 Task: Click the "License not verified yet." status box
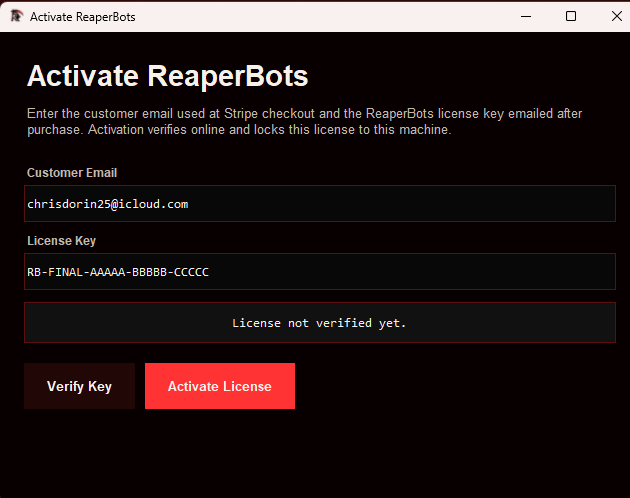point(320,322)
